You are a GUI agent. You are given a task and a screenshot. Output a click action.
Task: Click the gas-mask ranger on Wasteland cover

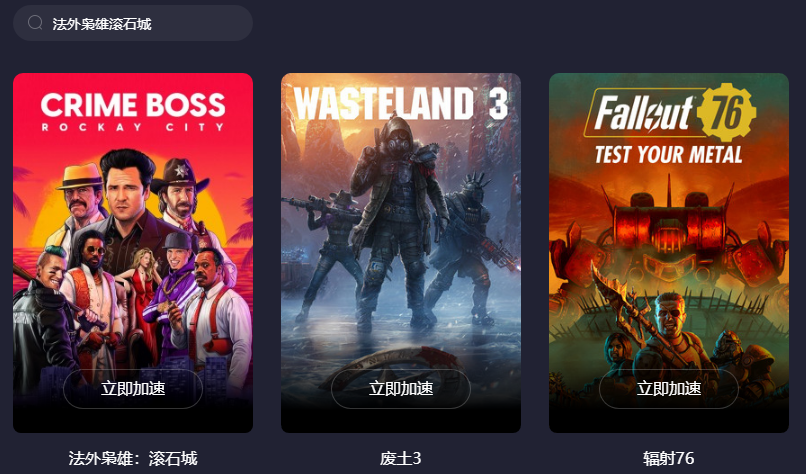396,221
